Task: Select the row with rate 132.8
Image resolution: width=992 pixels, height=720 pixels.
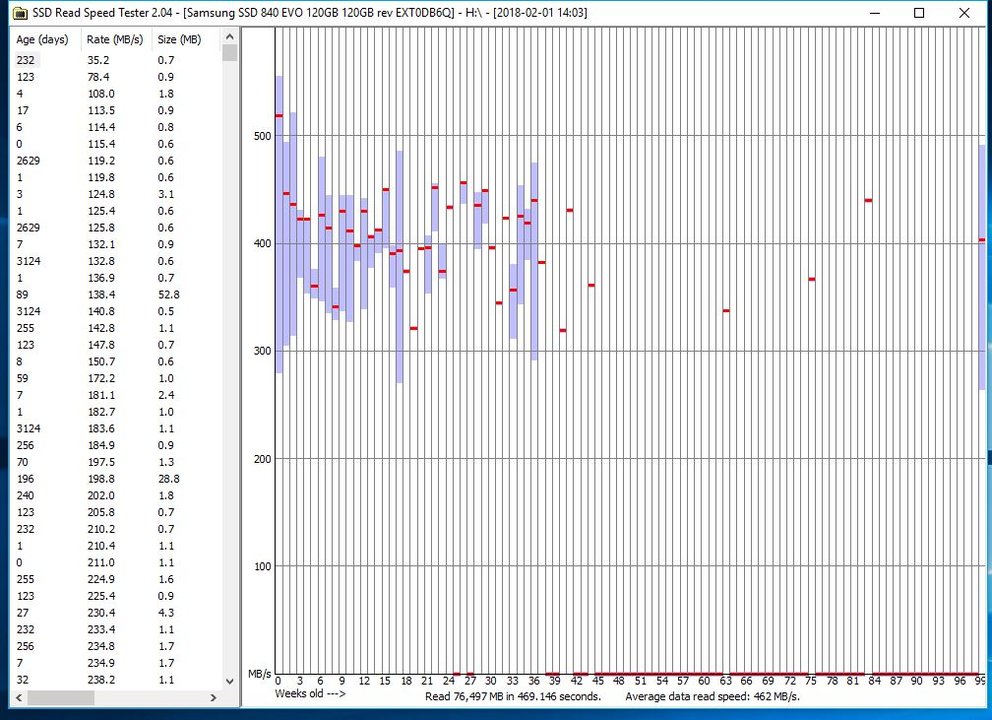Action: pos(117,261)
